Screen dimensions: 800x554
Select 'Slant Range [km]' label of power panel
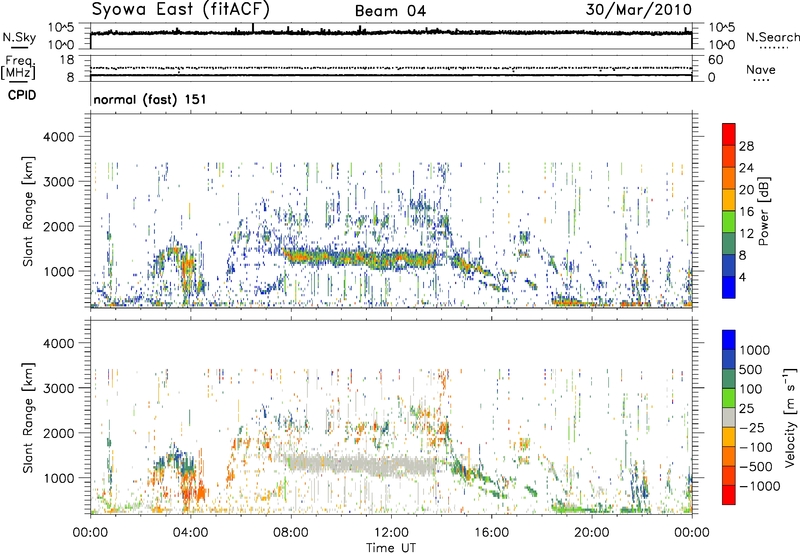click(29, 211)
